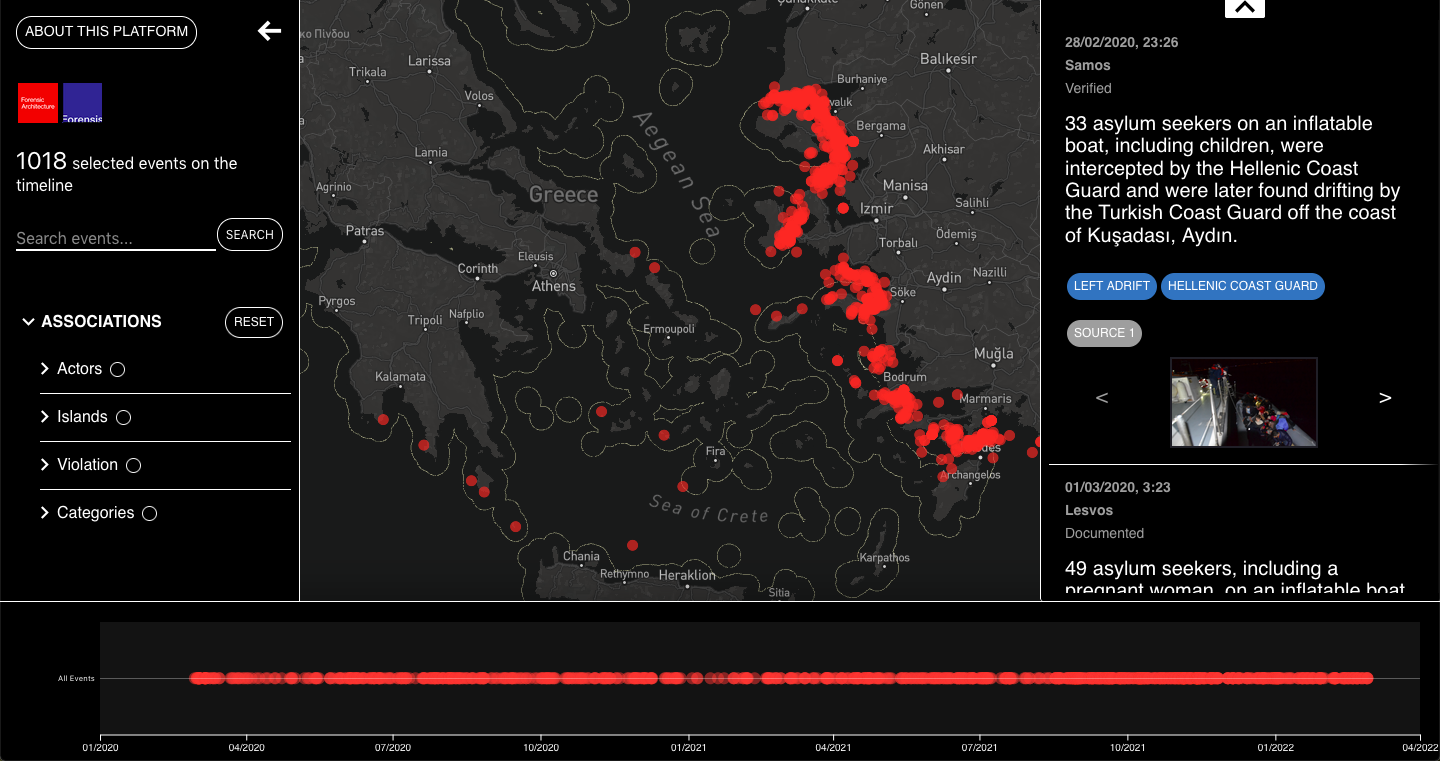Open the Forensic Architecture red logo
This screenshot has height=761, width=1440.
(x=38, y=103)
